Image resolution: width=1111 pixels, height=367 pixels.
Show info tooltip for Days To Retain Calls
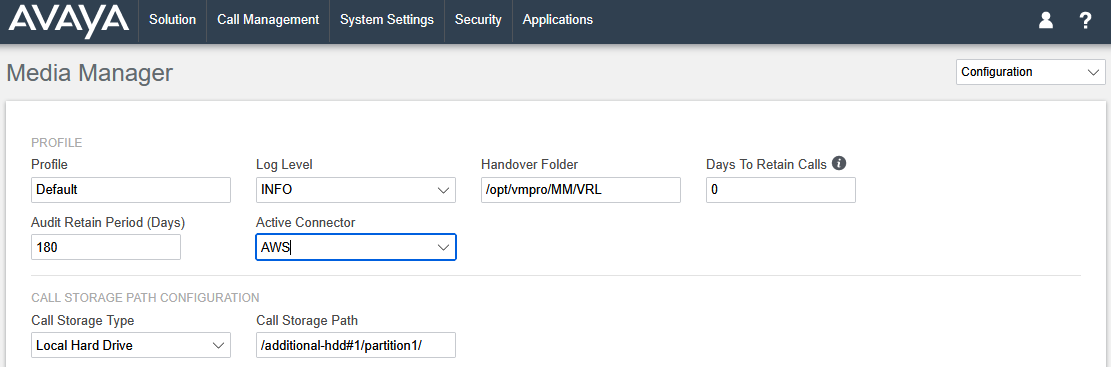(839, 164)
